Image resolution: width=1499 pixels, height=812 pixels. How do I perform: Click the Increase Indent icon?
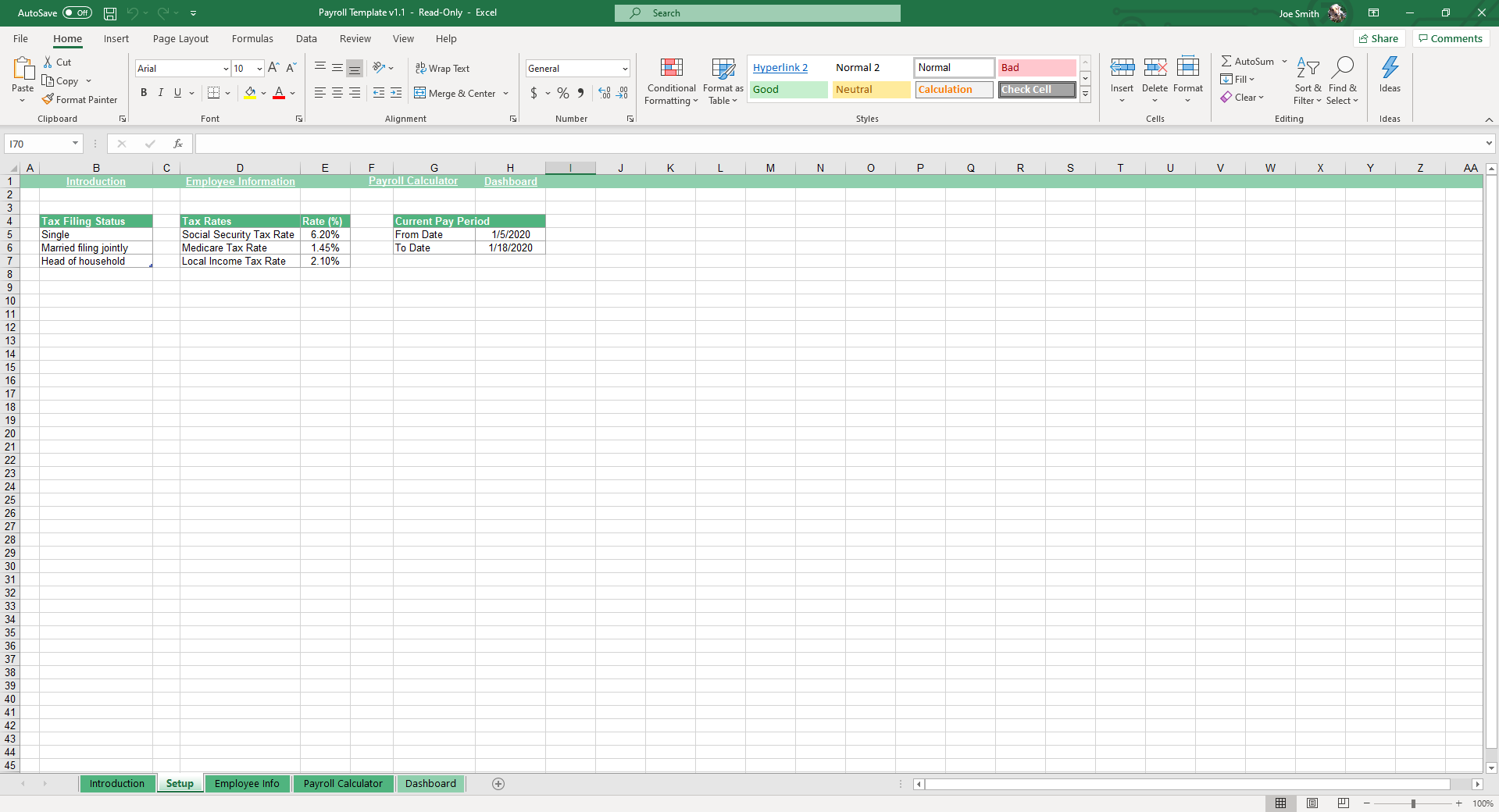pyautogui.click(x=396, y=93)
